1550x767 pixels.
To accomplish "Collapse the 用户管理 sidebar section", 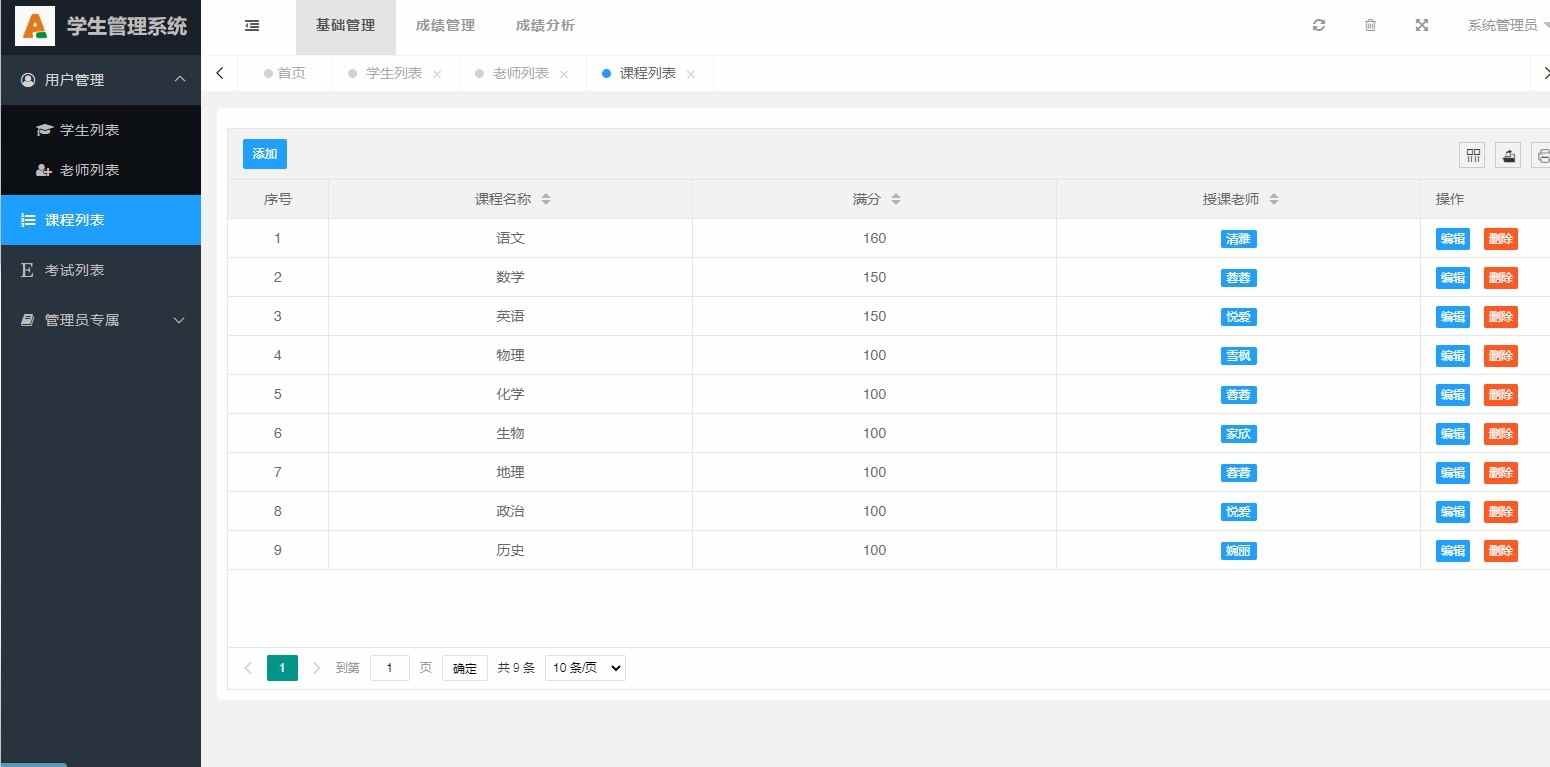I will pyautogui.click(x=180, y=80).
